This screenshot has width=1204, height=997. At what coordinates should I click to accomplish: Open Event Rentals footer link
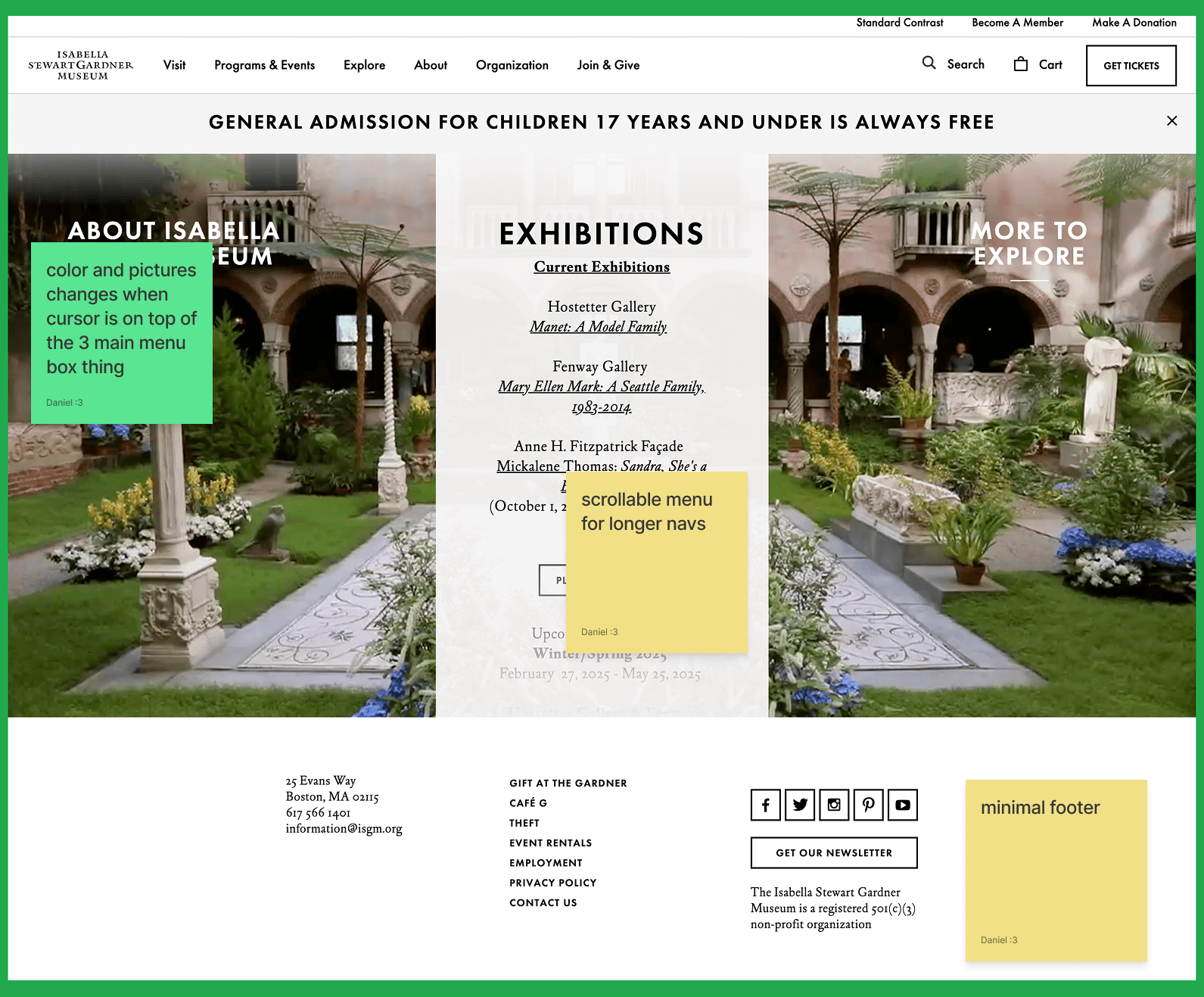click(x=551, y=843)
